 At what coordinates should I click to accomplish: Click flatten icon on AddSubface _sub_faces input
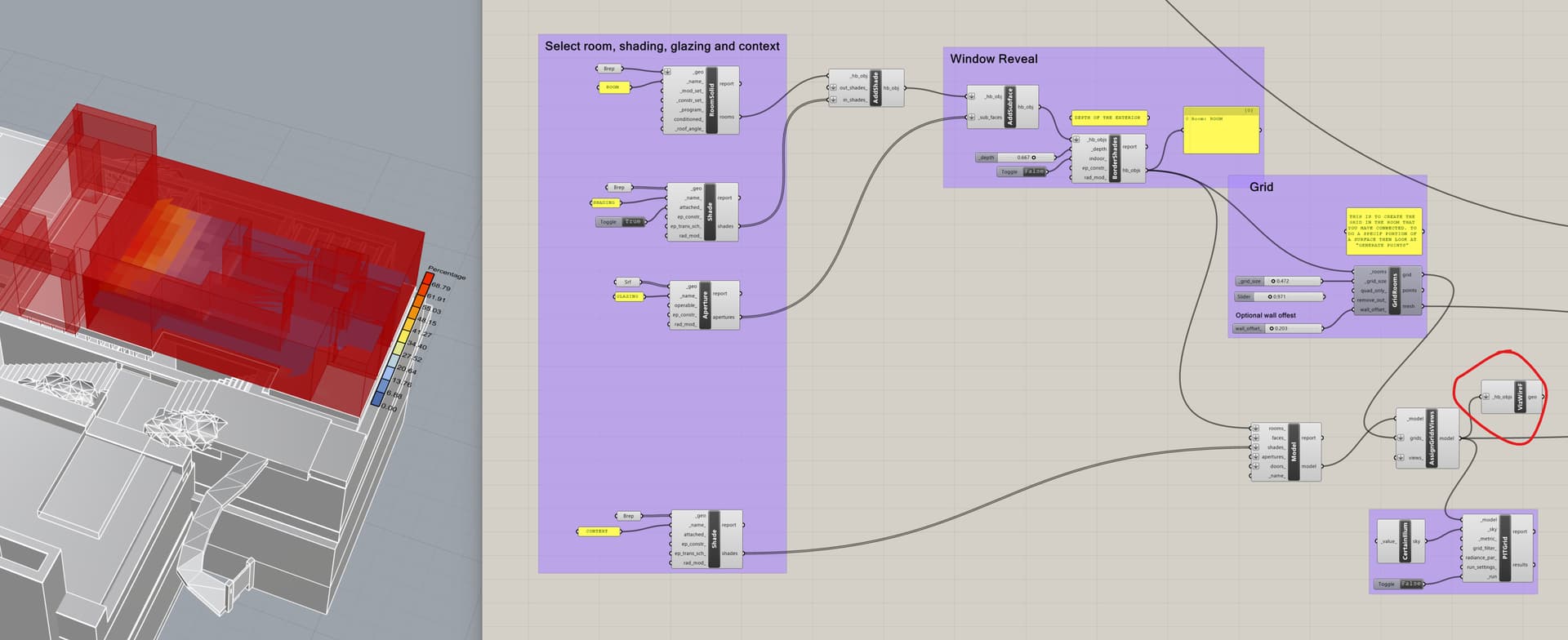click(972, 118)
